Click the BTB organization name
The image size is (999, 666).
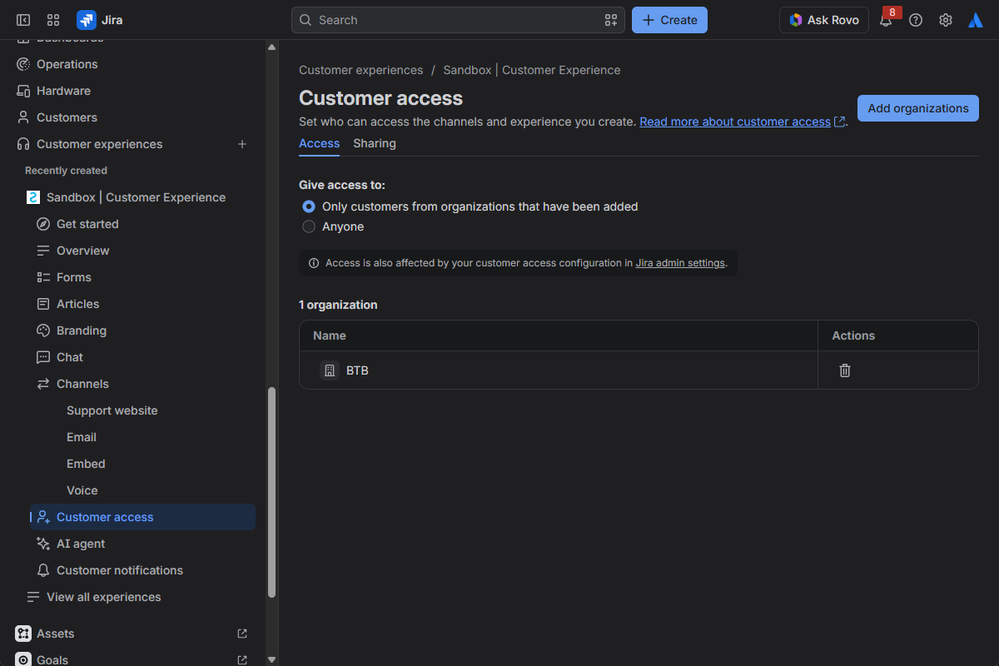357,370
